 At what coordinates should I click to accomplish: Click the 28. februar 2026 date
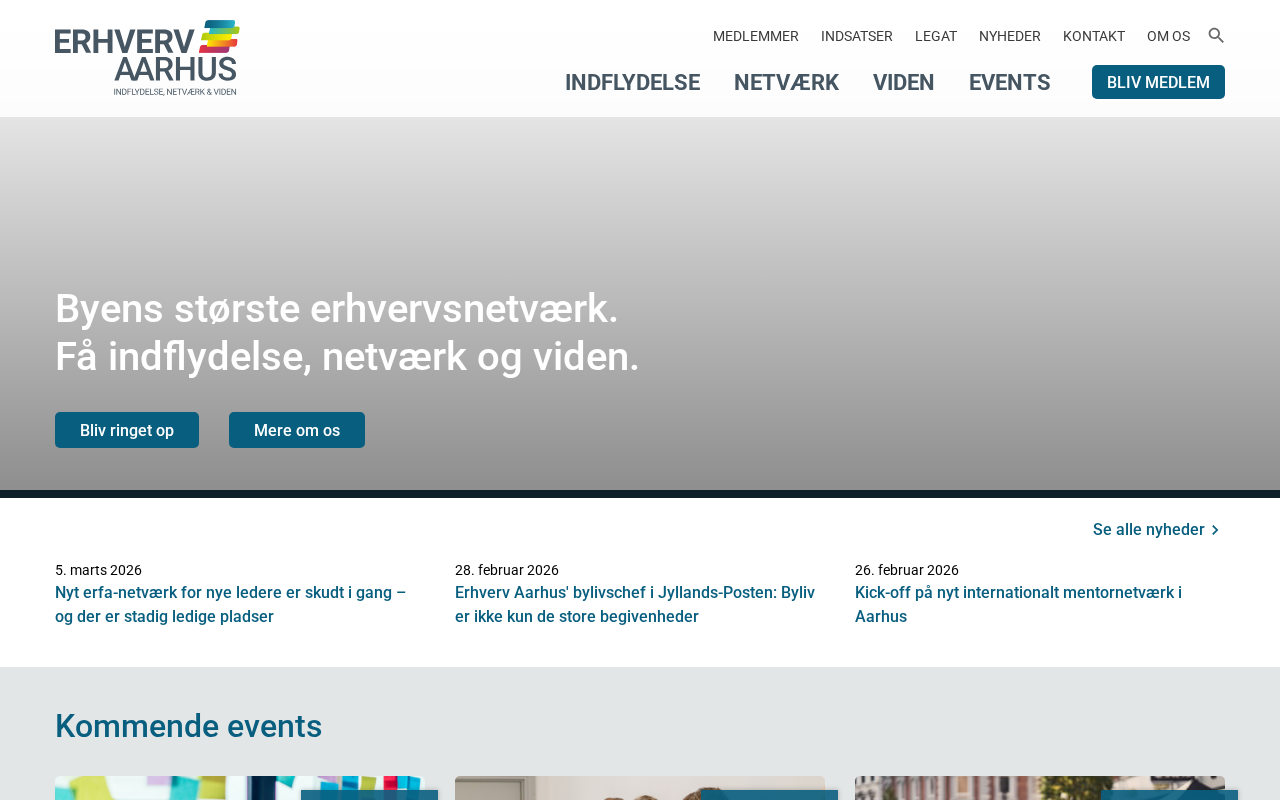click(507, 570)
